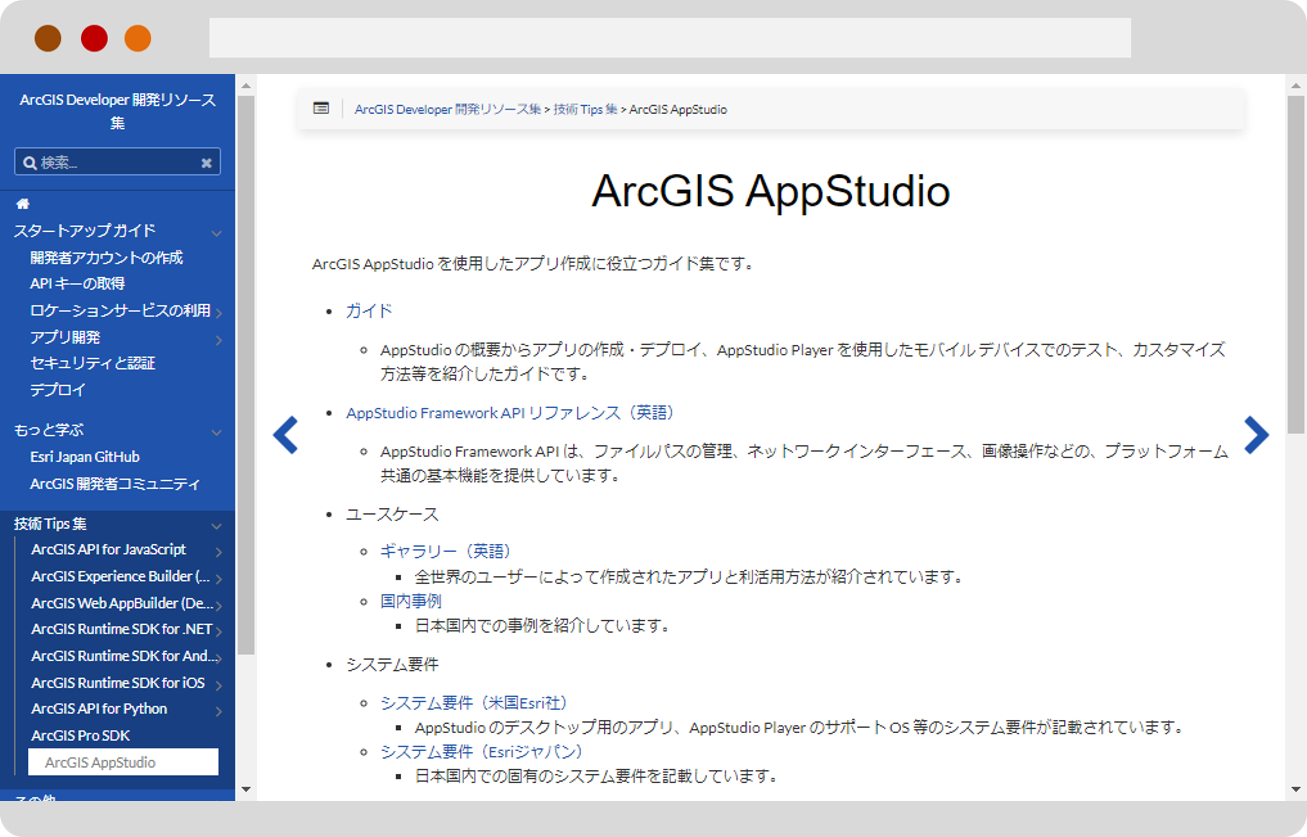Open 開発者アカウントの作成 page
Viewport: 1307px width, 837px height.
(x=106, y=257)
